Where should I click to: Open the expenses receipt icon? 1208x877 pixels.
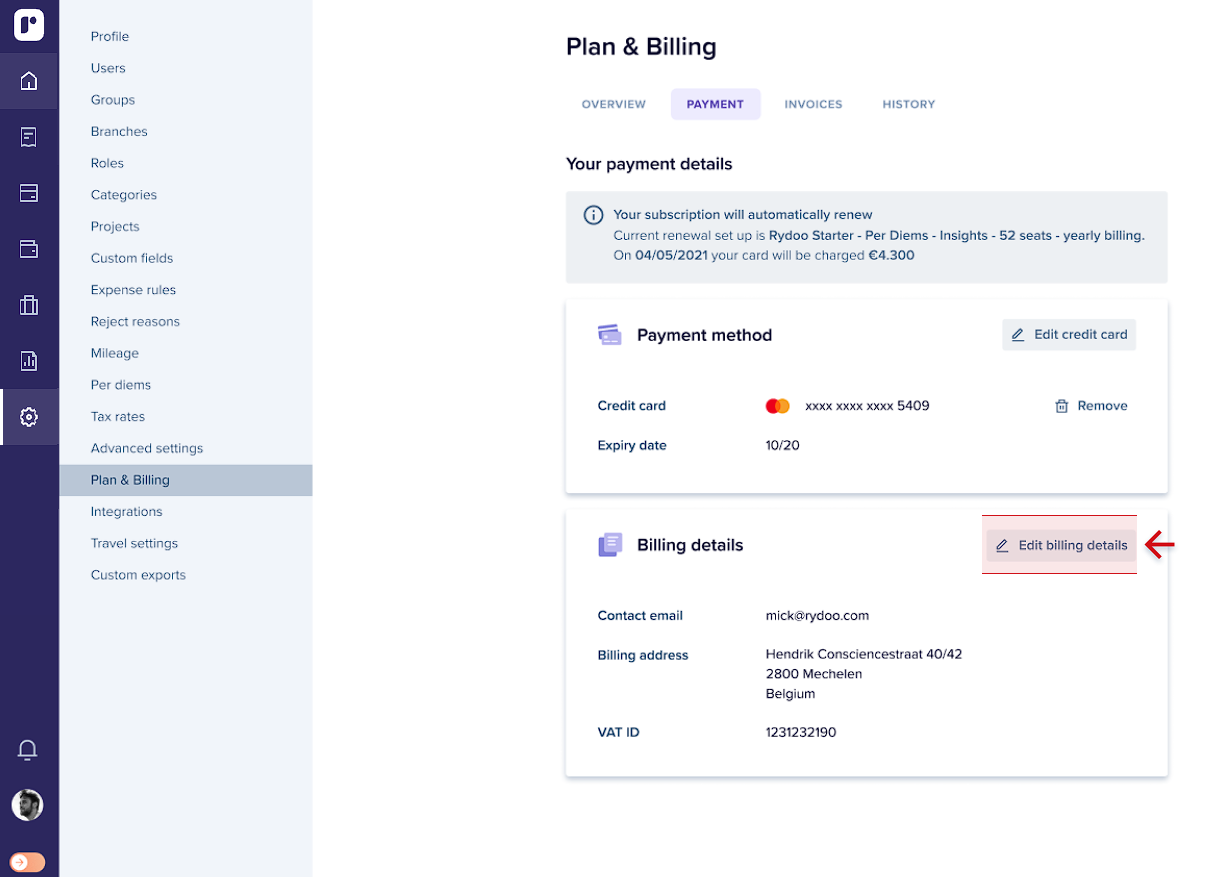tap(29, 137)
